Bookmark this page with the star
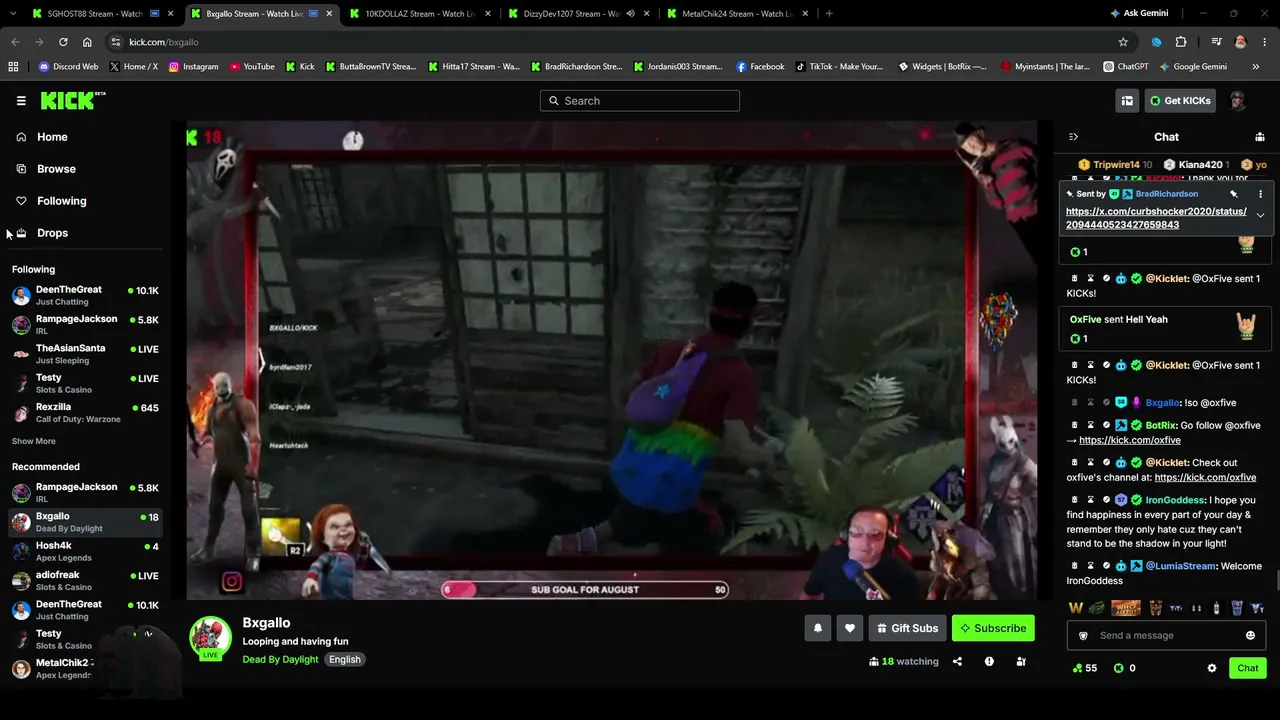The image size is (1280, 720). 1123,42
